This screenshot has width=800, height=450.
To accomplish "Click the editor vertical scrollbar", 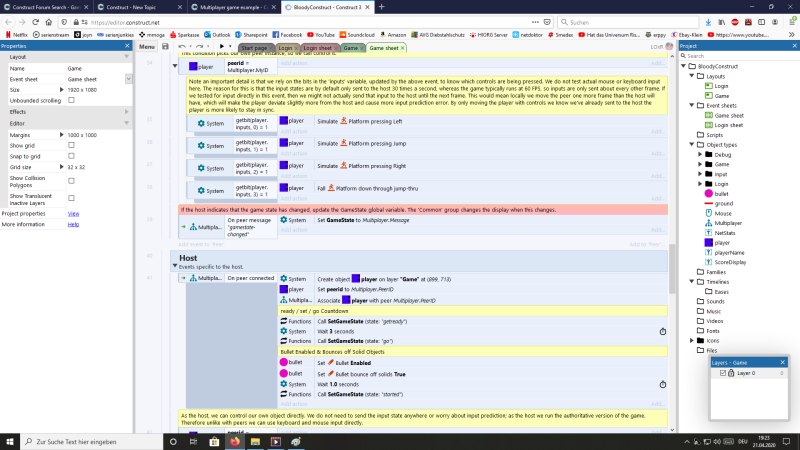I will [672, 268].
